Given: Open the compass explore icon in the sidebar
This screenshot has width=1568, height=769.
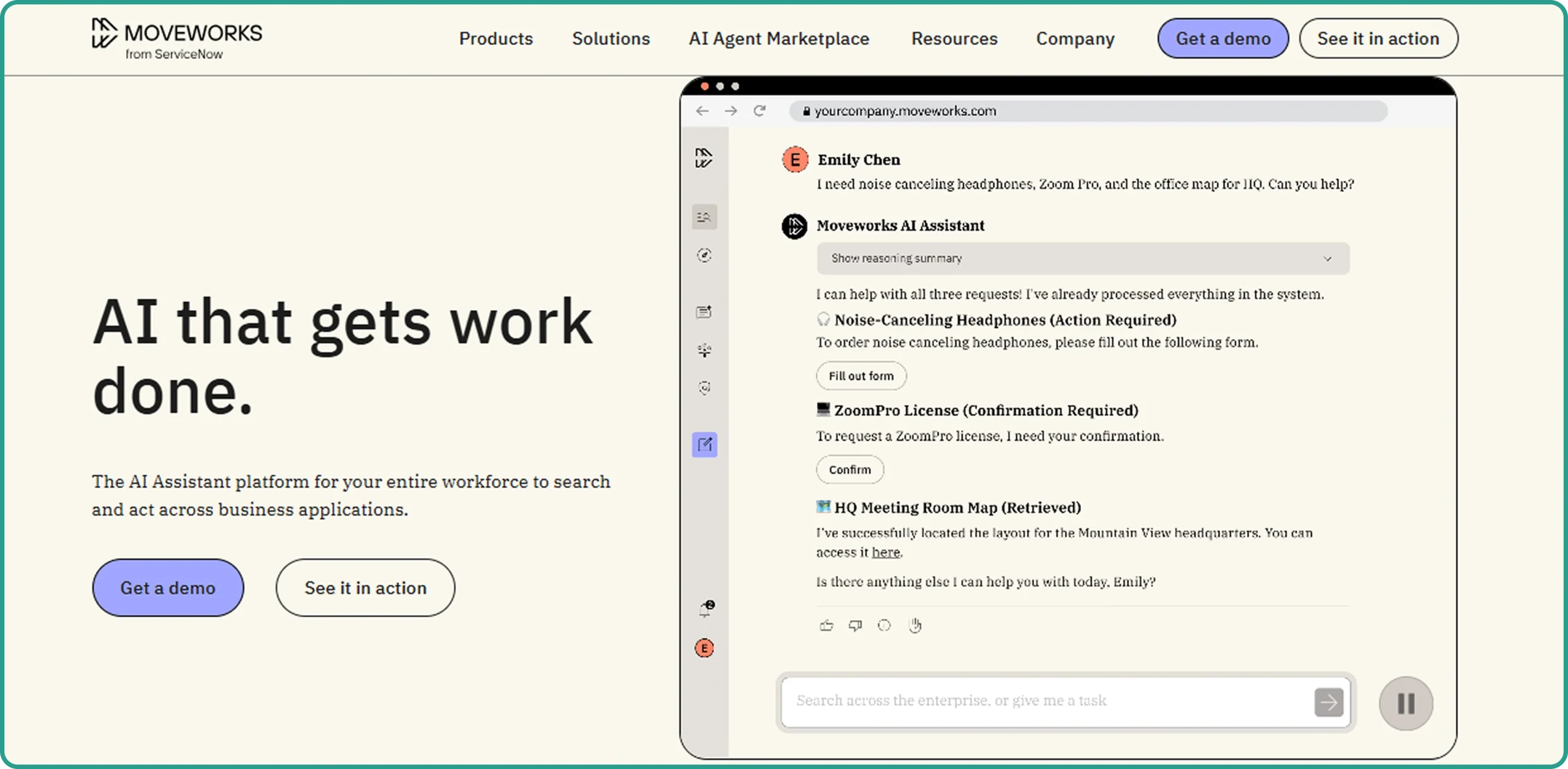Looking at the screenshot, I should (704, 255).
